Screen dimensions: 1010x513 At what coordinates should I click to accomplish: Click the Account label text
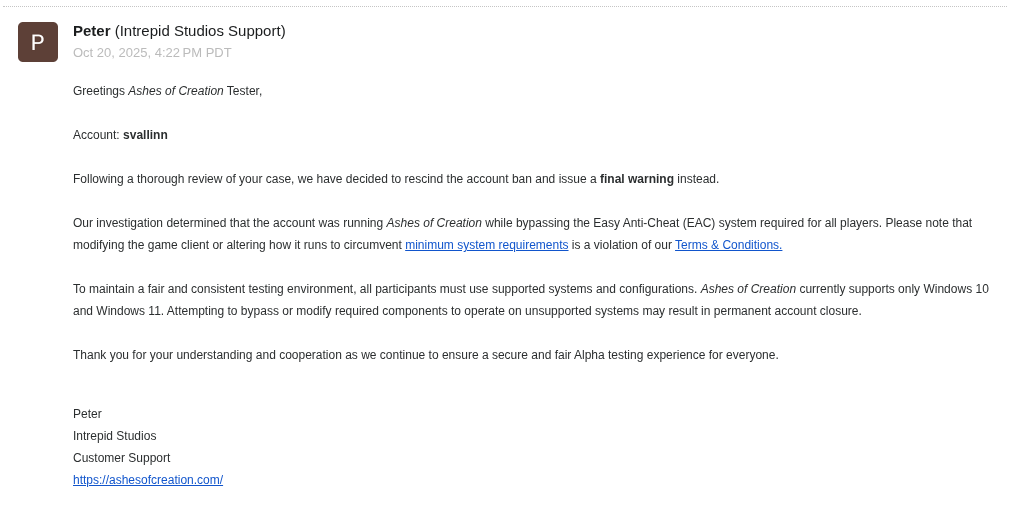pyautogui.click(x=97, y=135)
